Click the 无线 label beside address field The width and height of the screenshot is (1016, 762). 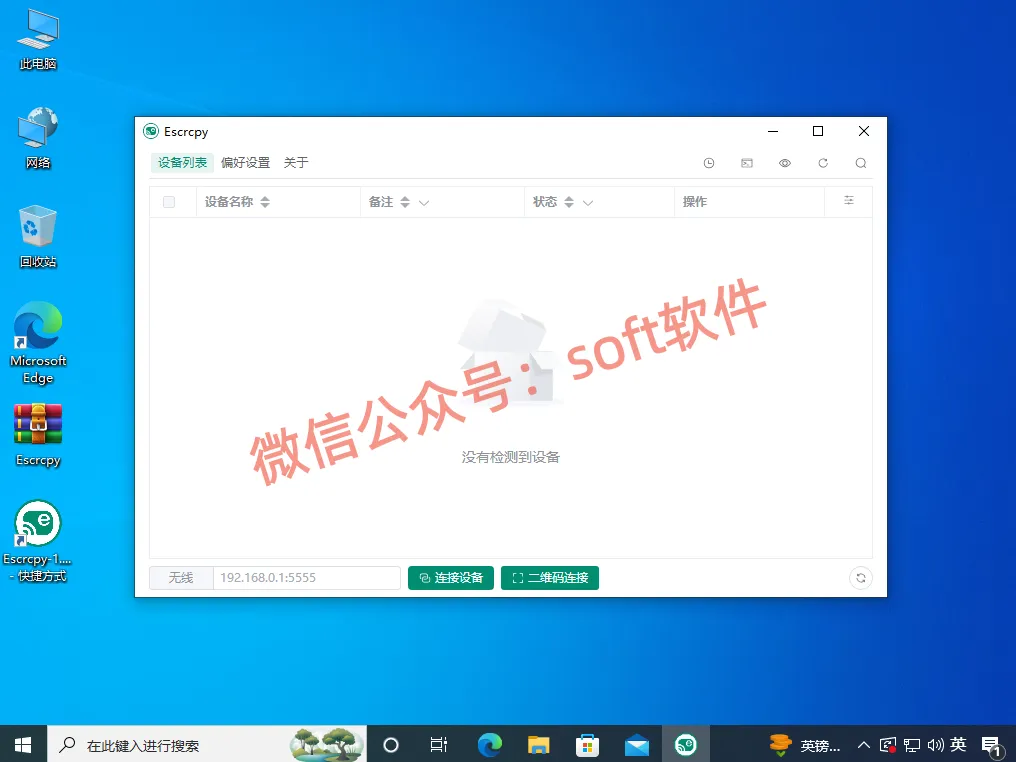coord(181,578)
